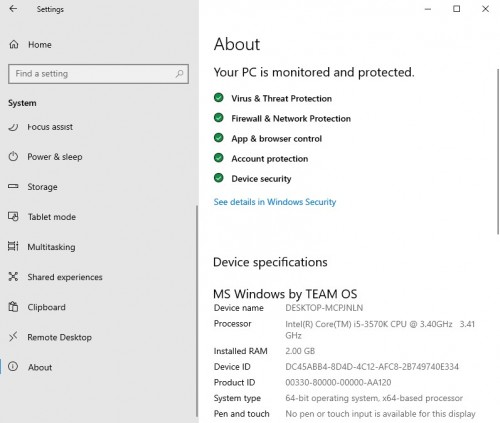Click the search magnifier icon

[x=179, y=74]
